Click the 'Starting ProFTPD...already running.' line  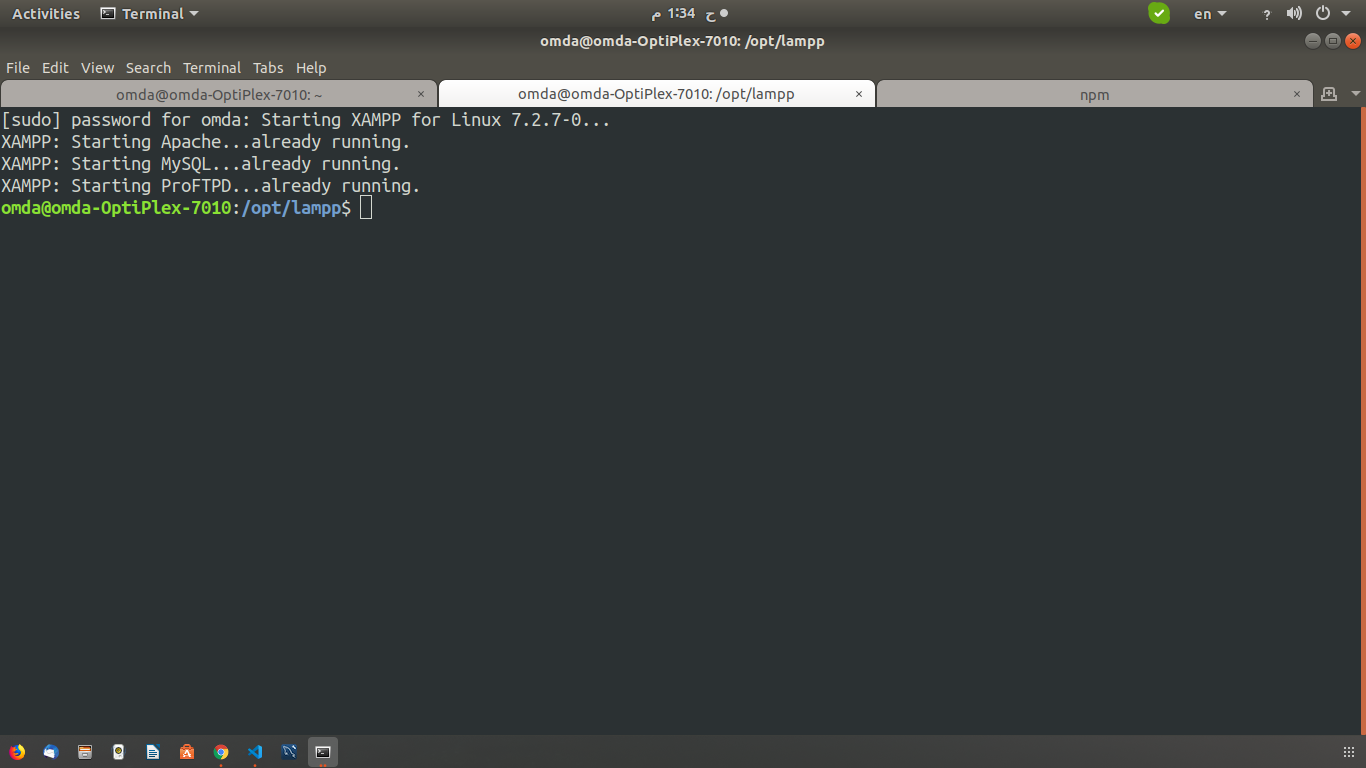pos(211,186)
